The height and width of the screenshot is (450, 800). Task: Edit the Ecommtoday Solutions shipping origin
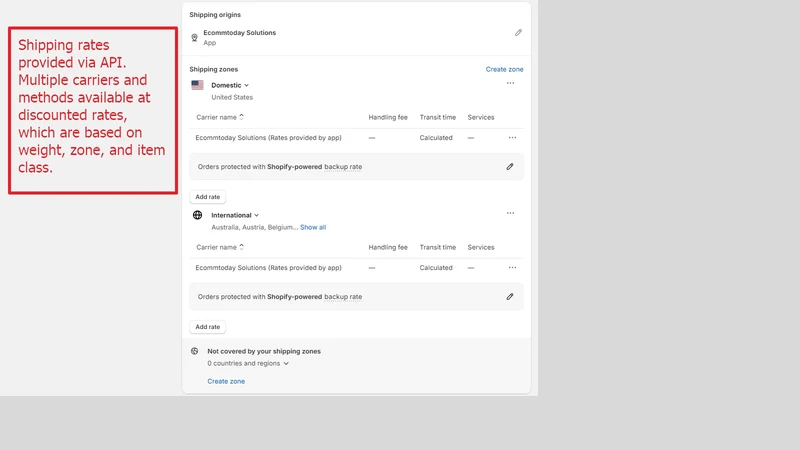pos(518,33)
